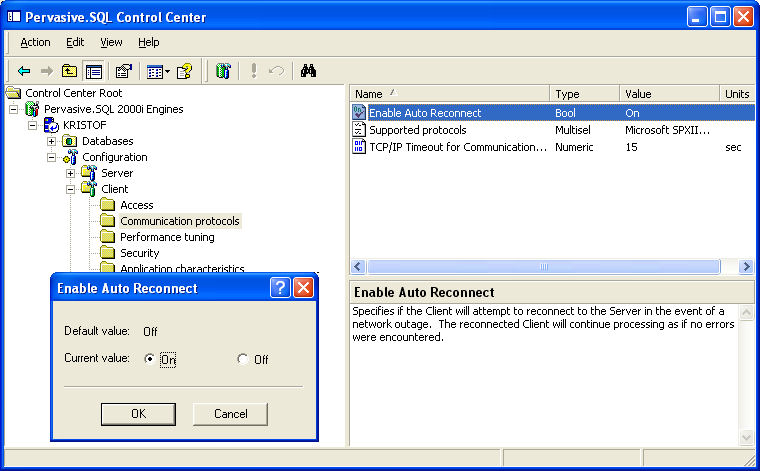Click the Pervasive engine toolbar icon
The width and height of the screenshot is (760, 471).
coord(222,71)
